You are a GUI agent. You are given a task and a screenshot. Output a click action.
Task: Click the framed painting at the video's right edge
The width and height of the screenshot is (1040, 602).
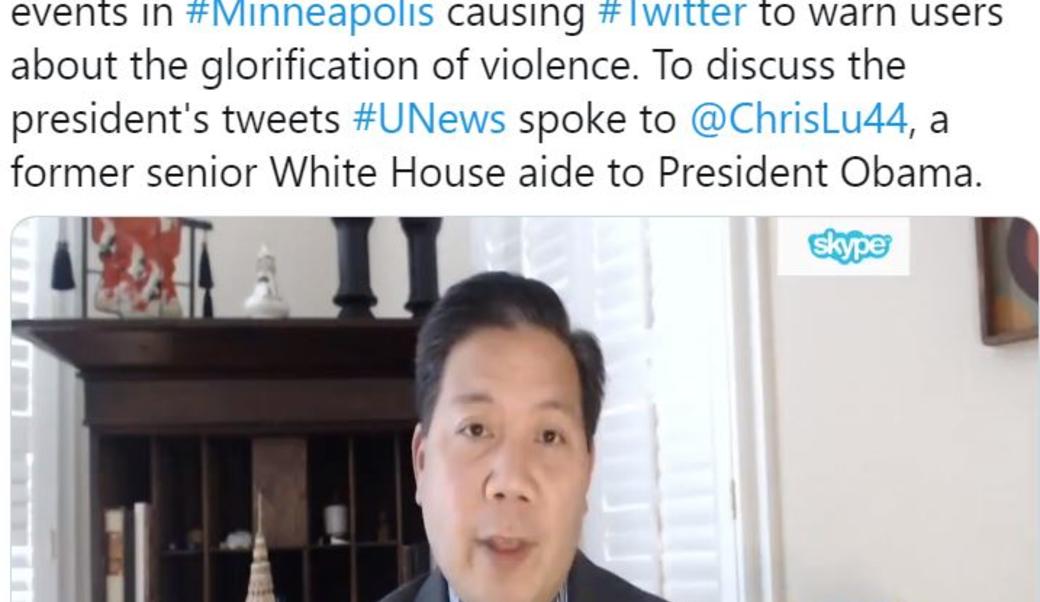(x=1009, y=278)
